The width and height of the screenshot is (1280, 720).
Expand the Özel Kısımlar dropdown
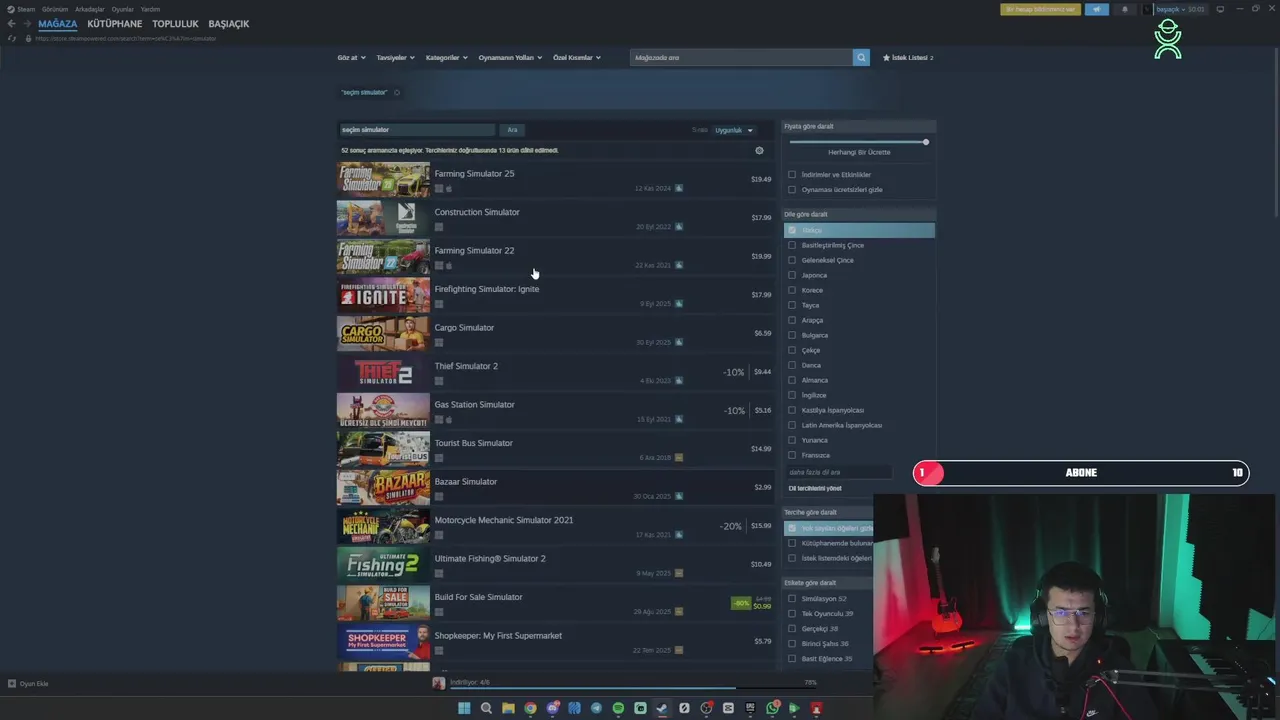577,58
